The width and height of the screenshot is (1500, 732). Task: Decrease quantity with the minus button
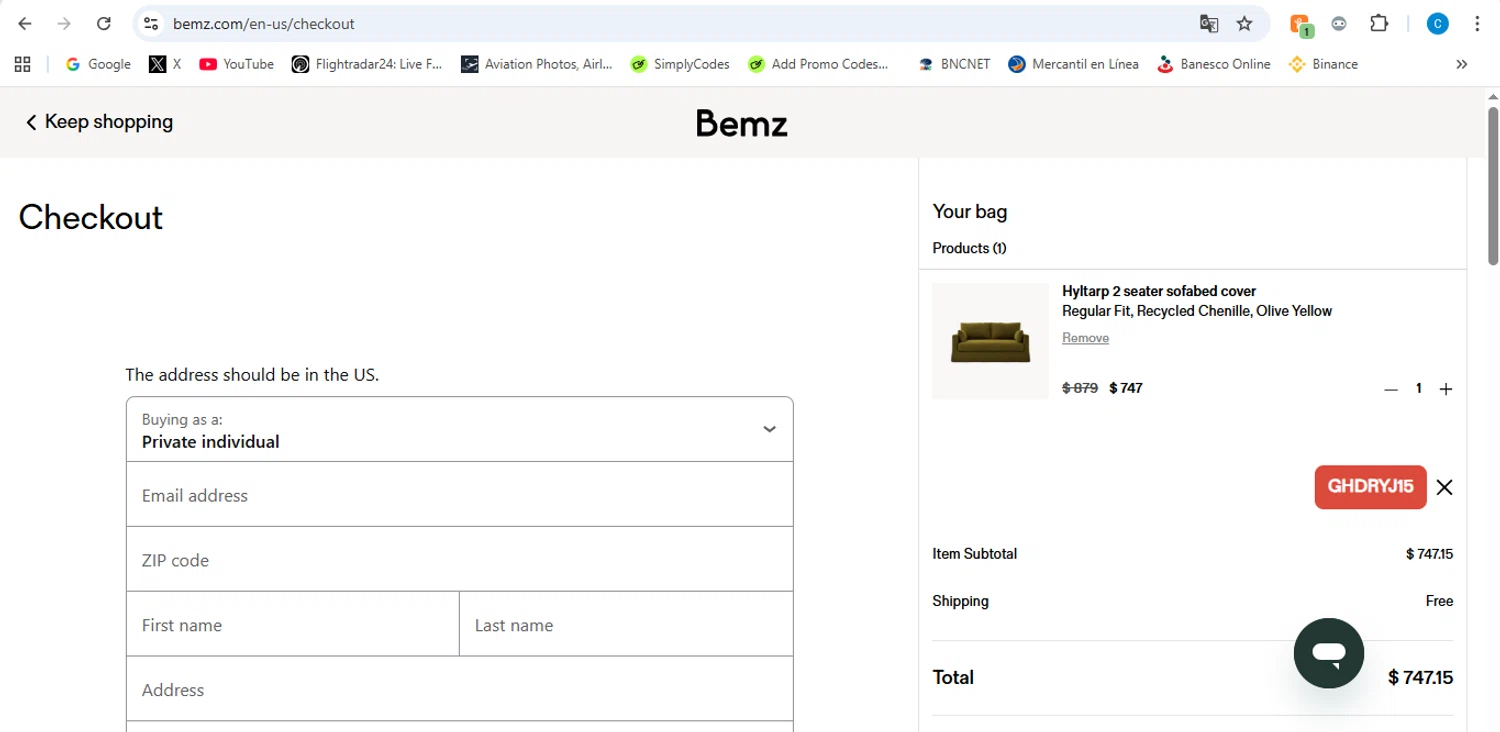[x=1390, y=389]
